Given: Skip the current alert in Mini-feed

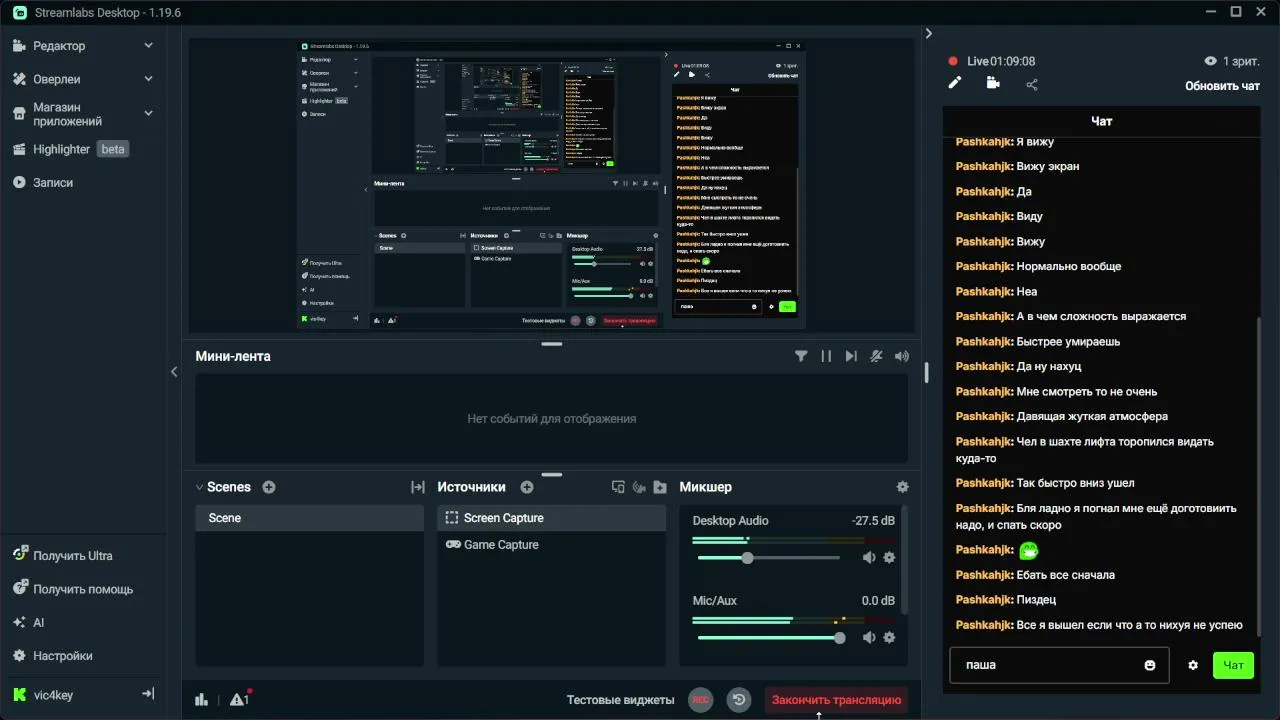Looking at the screenshot, I should coord(851,356).
